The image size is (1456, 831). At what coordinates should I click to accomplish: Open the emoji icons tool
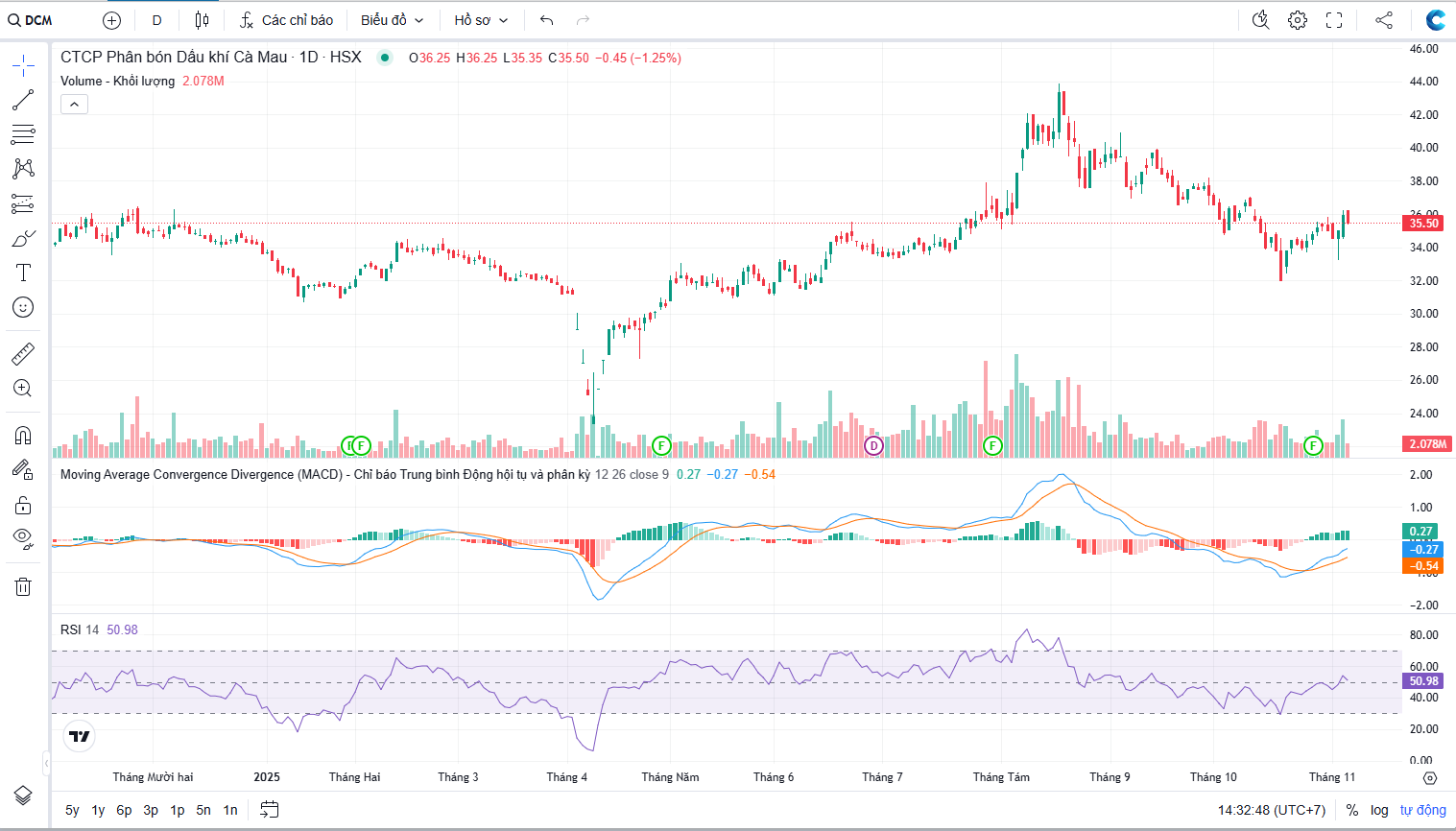click(23, 307)
